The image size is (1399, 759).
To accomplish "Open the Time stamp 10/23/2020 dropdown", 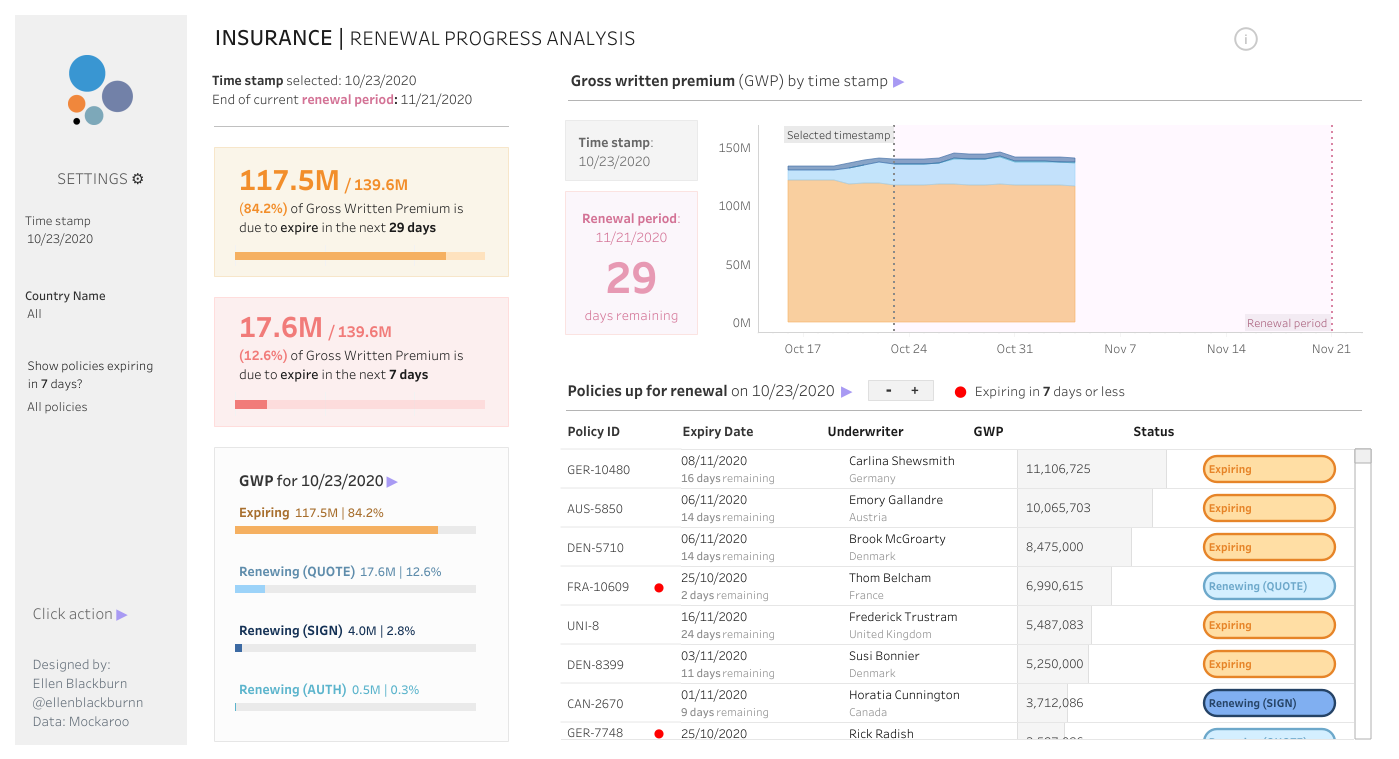I will coord(59,239).
